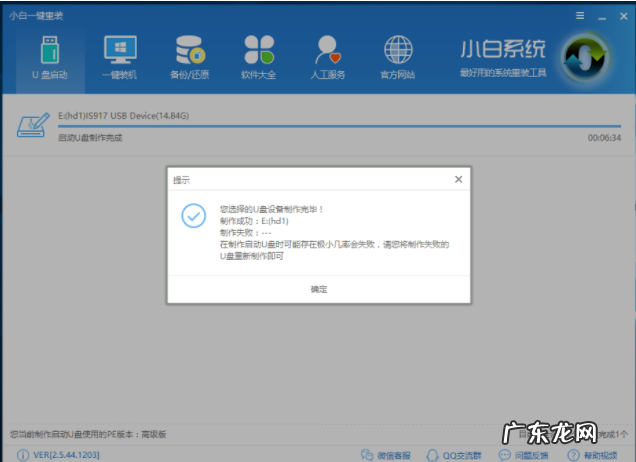Click the WeChat icon beside 微信客服

point(367,455)
